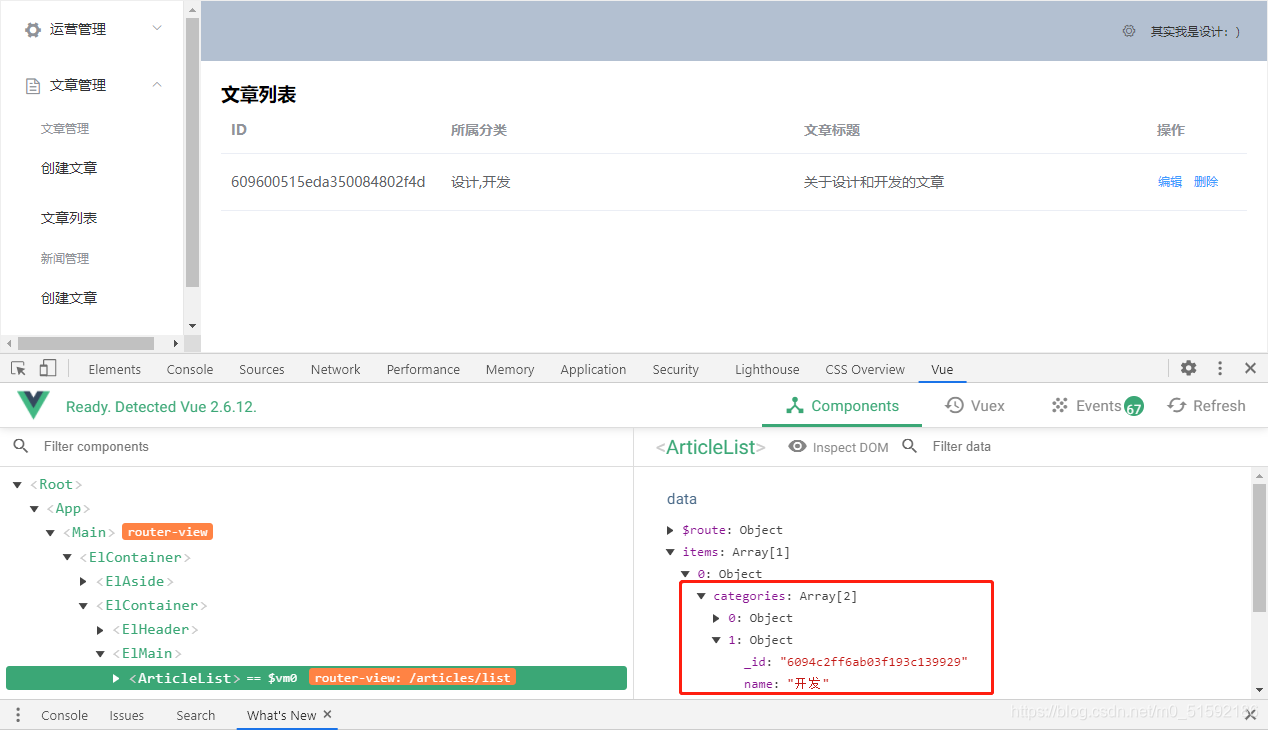Open the settings gear in the page header
Screen dimensions: 1268x730
tap(1129, 31)
